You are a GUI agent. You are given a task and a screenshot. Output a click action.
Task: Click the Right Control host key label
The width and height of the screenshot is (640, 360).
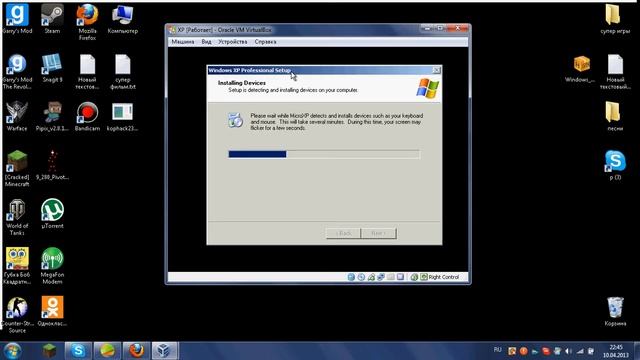(444, 277)
